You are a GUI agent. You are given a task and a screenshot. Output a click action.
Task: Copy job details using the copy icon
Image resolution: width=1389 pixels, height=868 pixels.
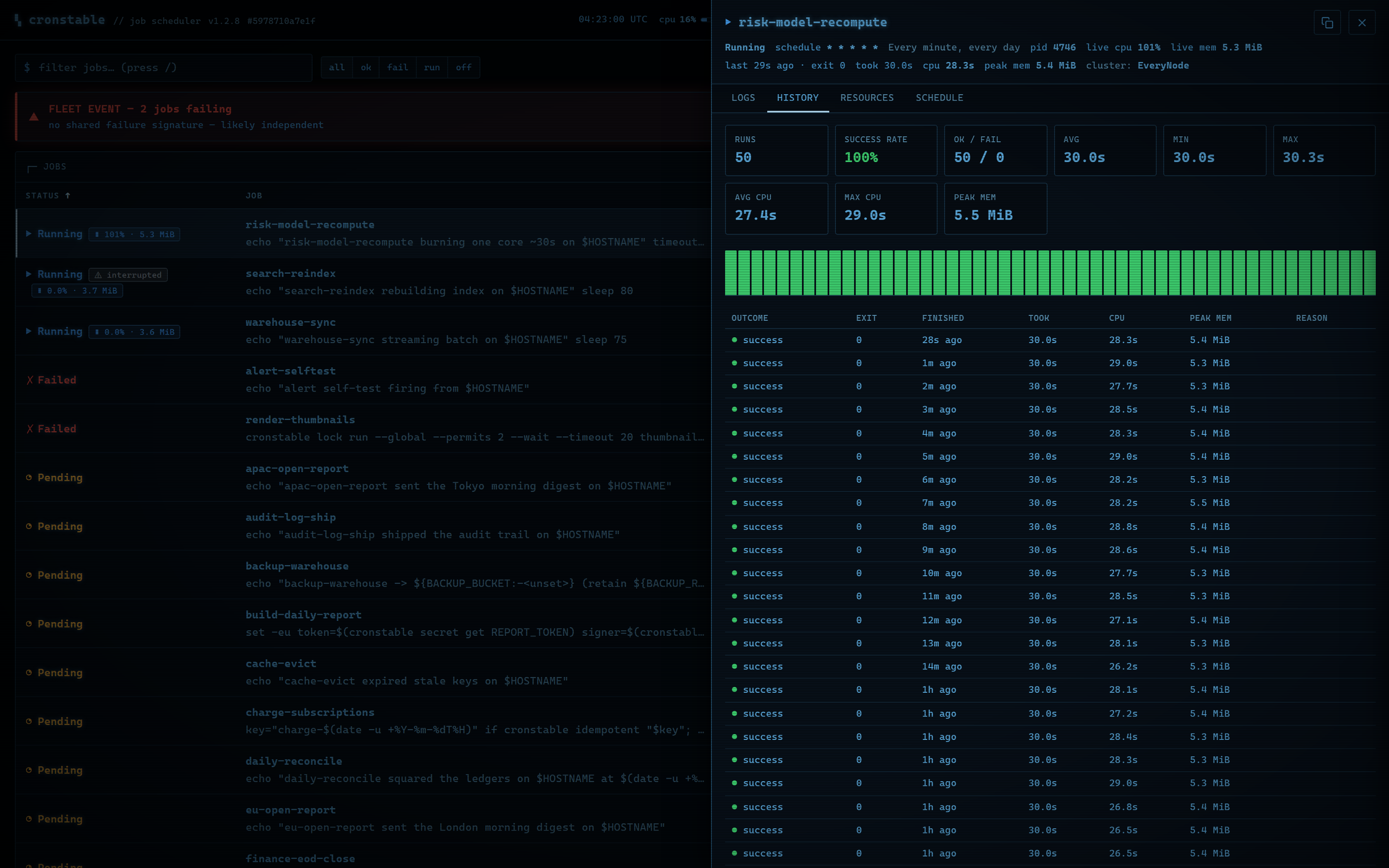(x=1327, y=22)
